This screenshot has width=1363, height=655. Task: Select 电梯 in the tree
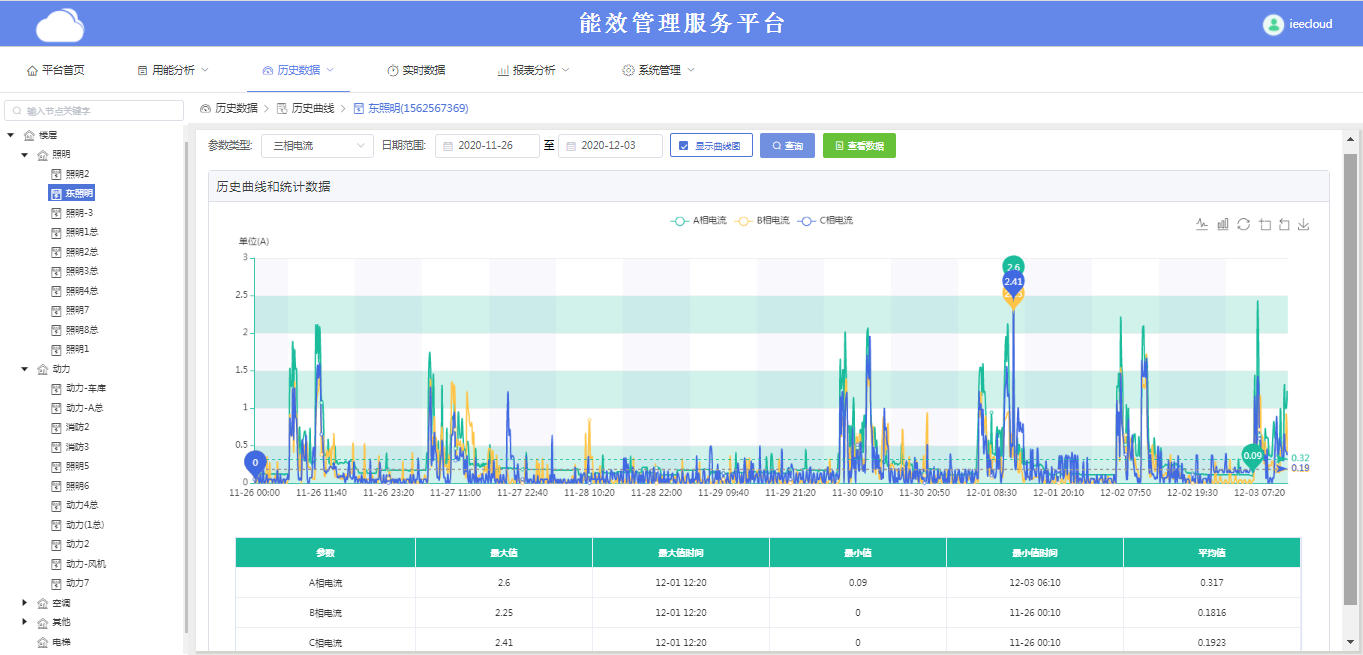pyautogui.click(x=61, y=642)
